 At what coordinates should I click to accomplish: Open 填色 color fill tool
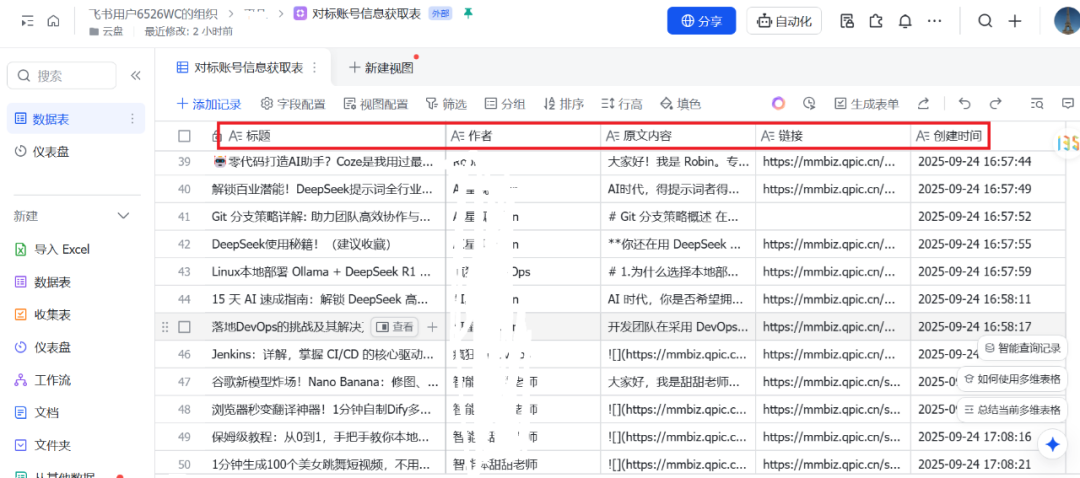pos(681,104)
